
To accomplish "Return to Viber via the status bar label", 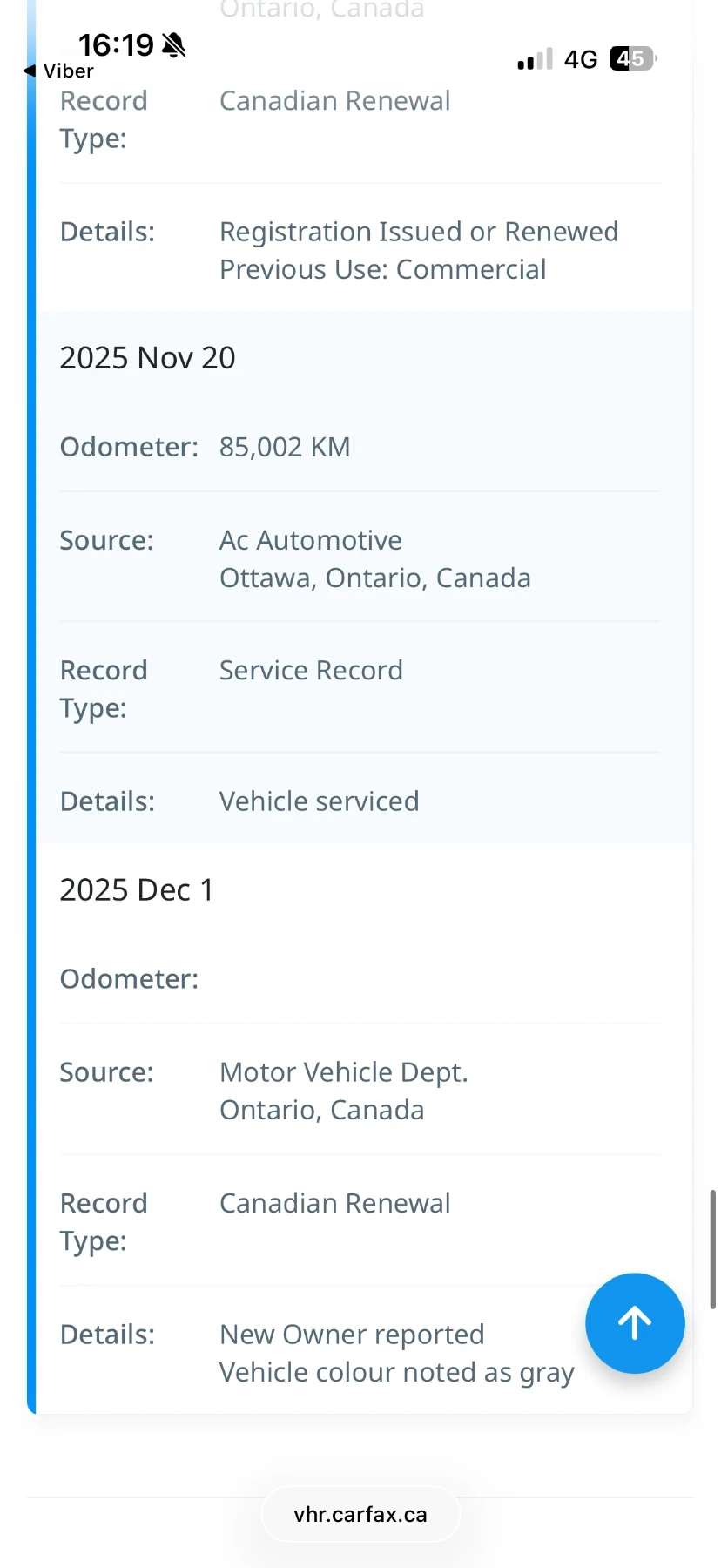I will pyautogui.click(x=68, y=71).
